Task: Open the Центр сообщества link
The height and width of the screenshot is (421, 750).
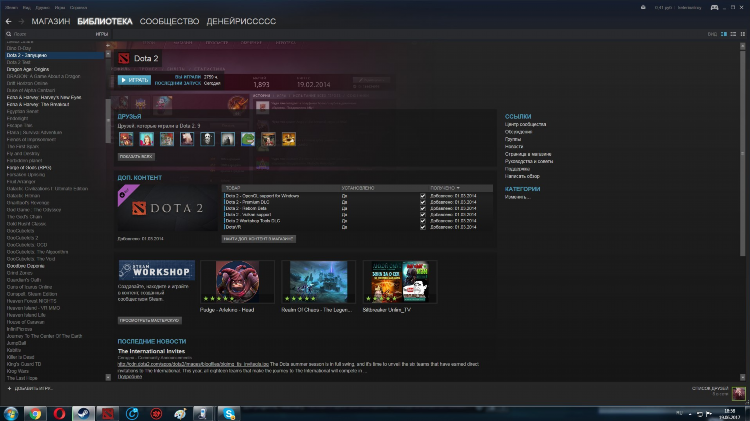Action: [x=525, y=124]
